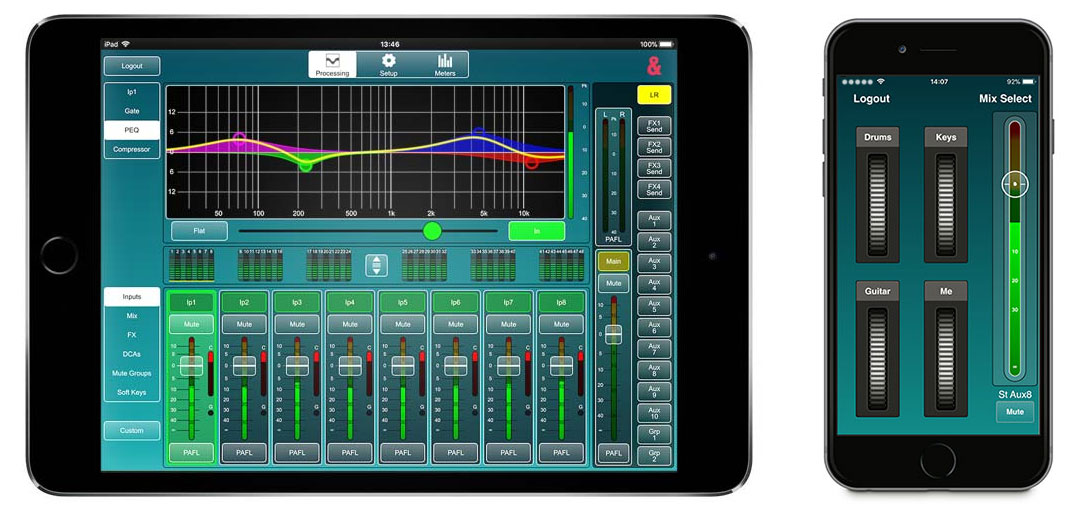Image resolution: width=1080 pixels, height=512 pixels.
Task: Toggle PAFL on channel Ip4
Action: tap(350, 453)
